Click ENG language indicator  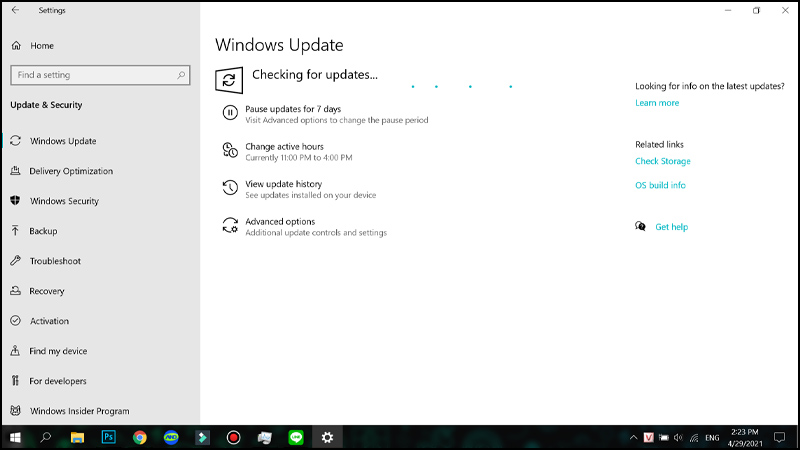(712, 438)
